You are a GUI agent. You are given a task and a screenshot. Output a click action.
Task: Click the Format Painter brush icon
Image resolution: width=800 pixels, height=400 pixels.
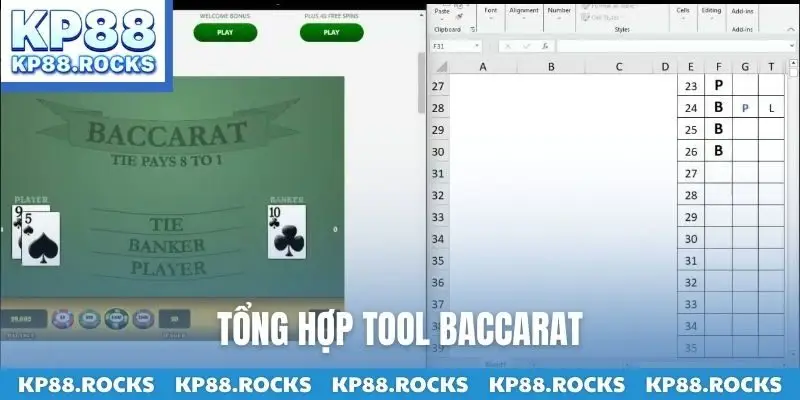point(459,17)
